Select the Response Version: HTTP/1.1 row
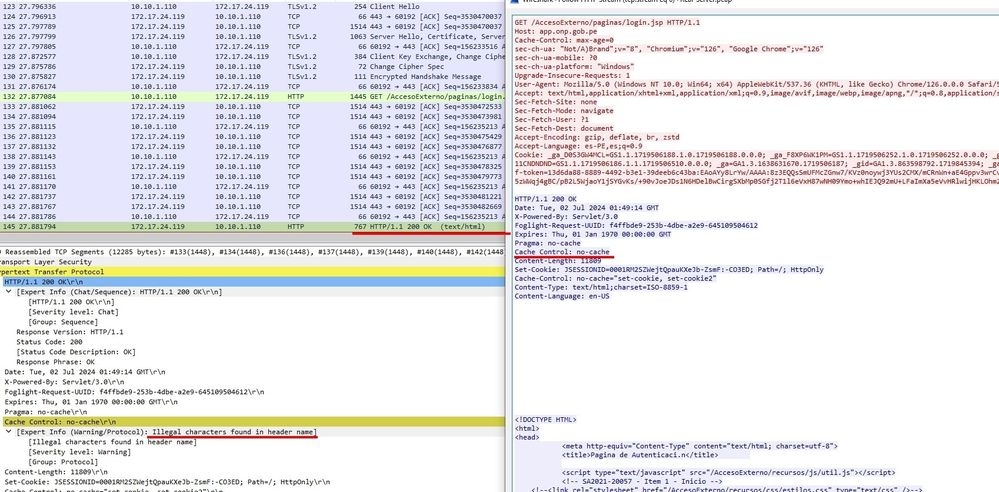This screenshot has width=999, height=492. click(x=69, y=332)
